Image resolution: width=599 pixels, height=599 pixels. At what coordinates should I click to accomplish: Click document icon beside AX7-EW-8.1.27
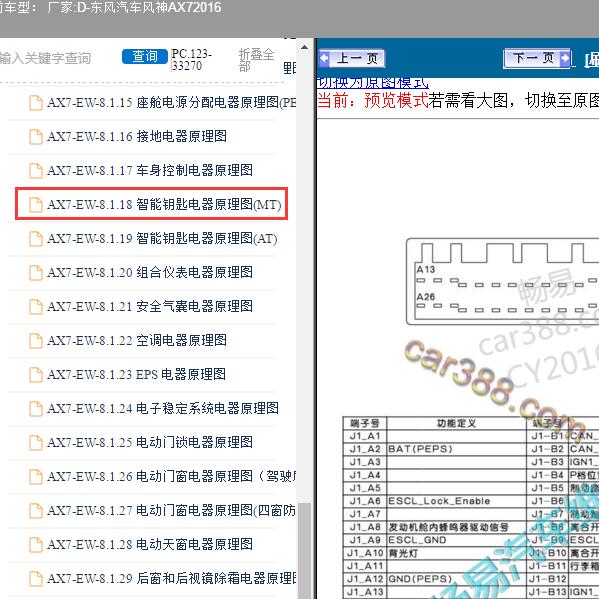pos(36,511)
